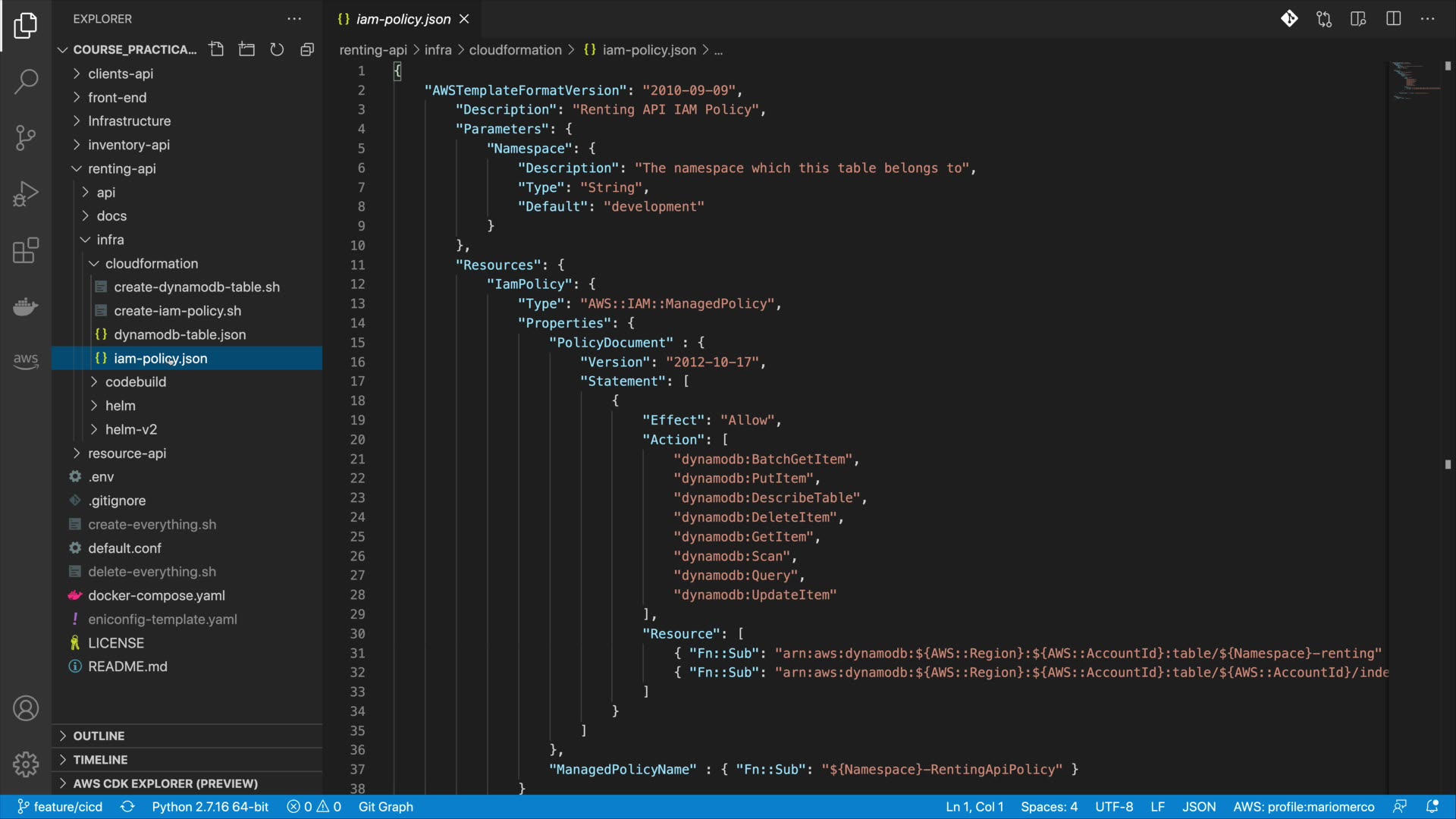Toggle split editor layout

[x=1393, y=19]
